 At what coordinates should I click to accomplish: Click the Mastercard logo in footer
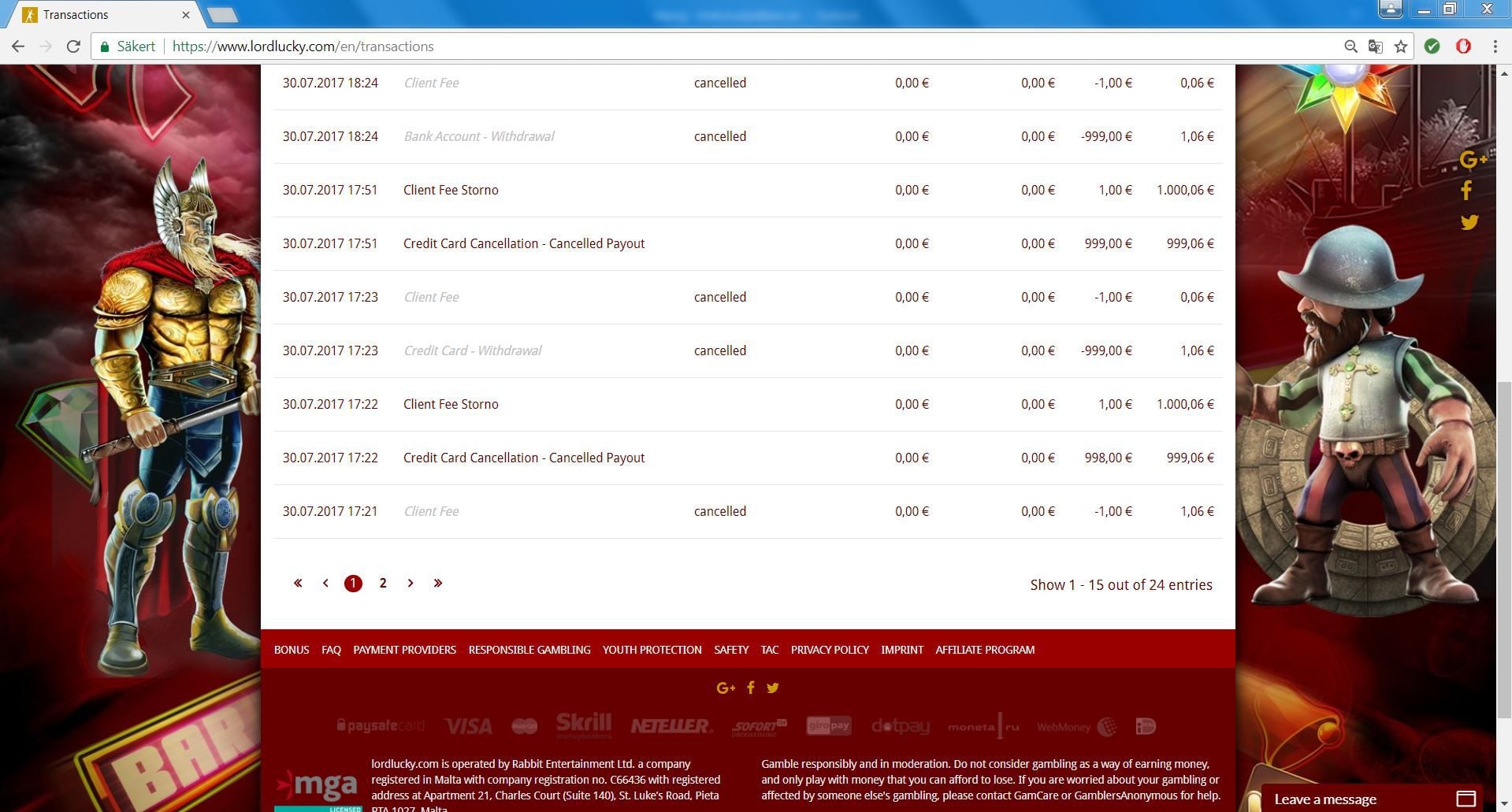(524, 726)
